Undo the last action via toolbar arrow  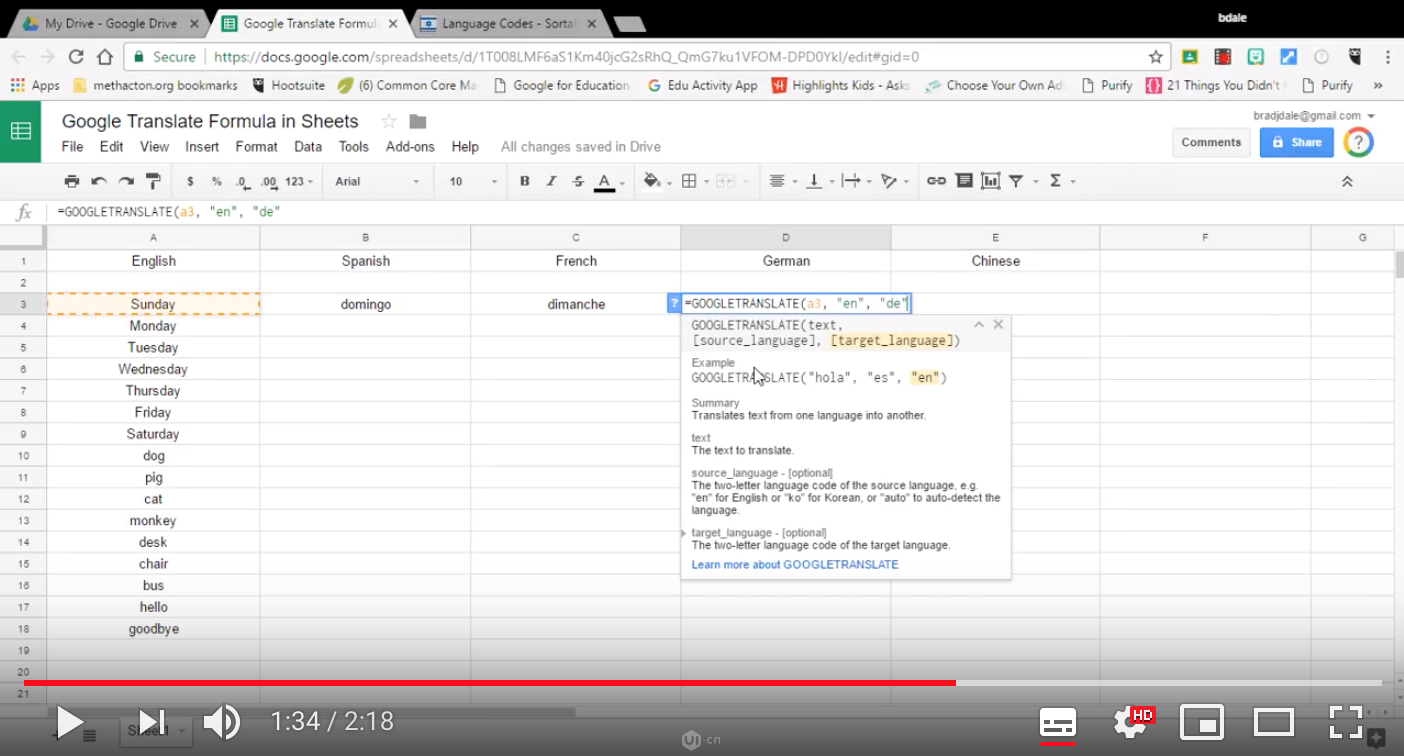[99, 181]
